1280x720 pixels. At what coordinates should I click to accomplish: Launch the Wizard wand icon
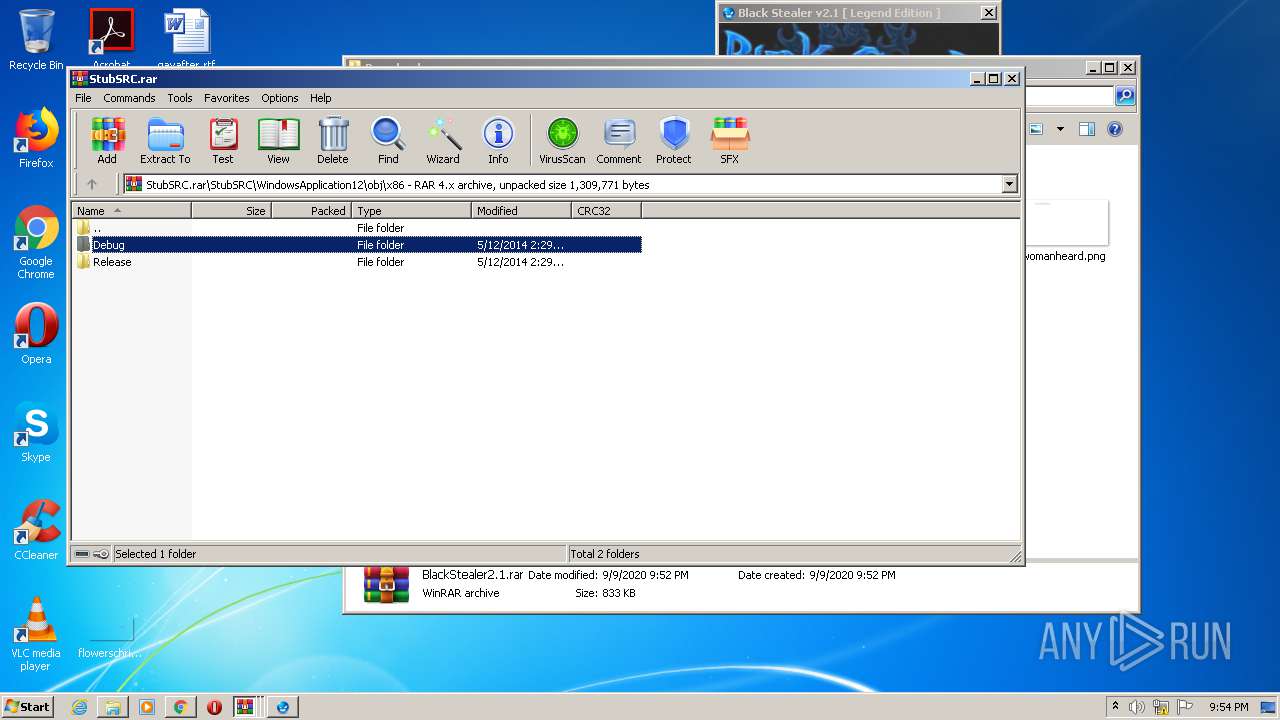(443, 140)
